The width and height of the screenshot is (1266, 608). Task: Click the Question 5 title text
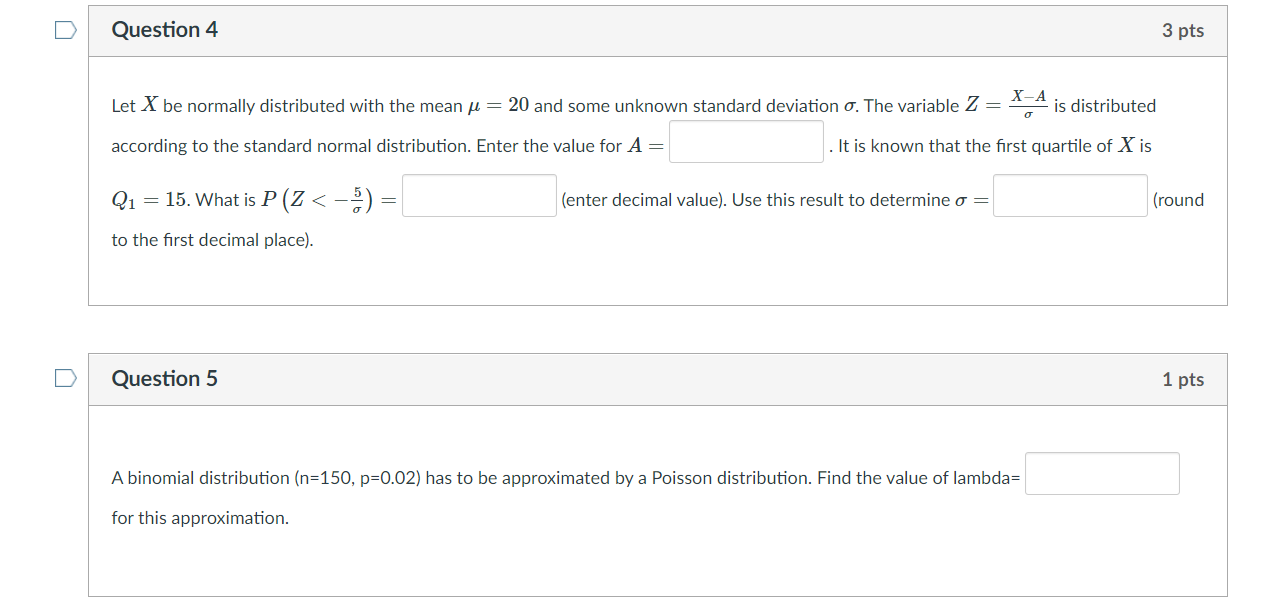click(166, 379)
